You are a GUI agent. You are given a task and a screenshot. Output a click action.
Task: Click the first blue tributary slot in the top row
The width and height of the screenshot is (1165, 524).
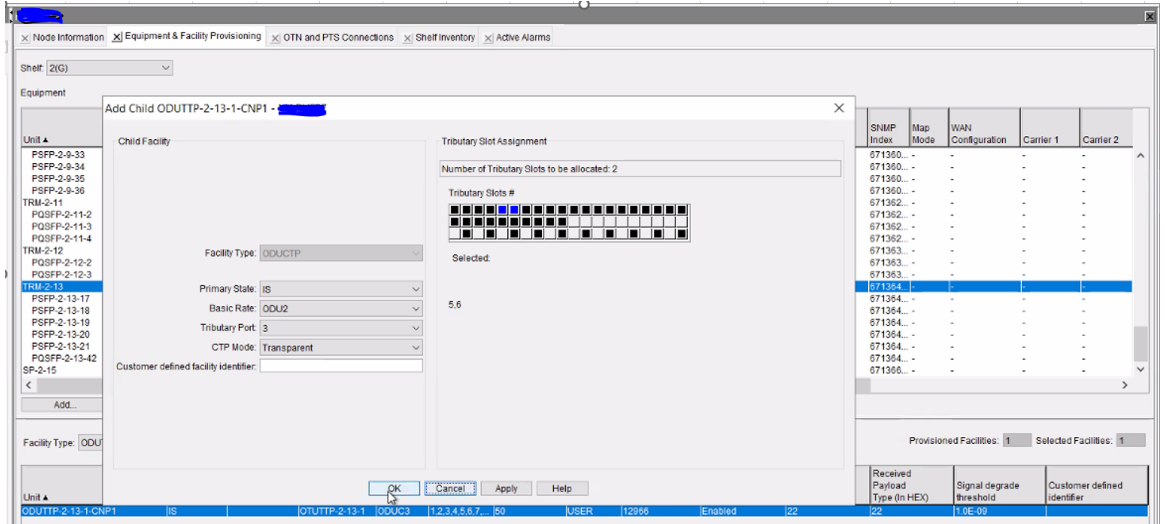[503, 210]
